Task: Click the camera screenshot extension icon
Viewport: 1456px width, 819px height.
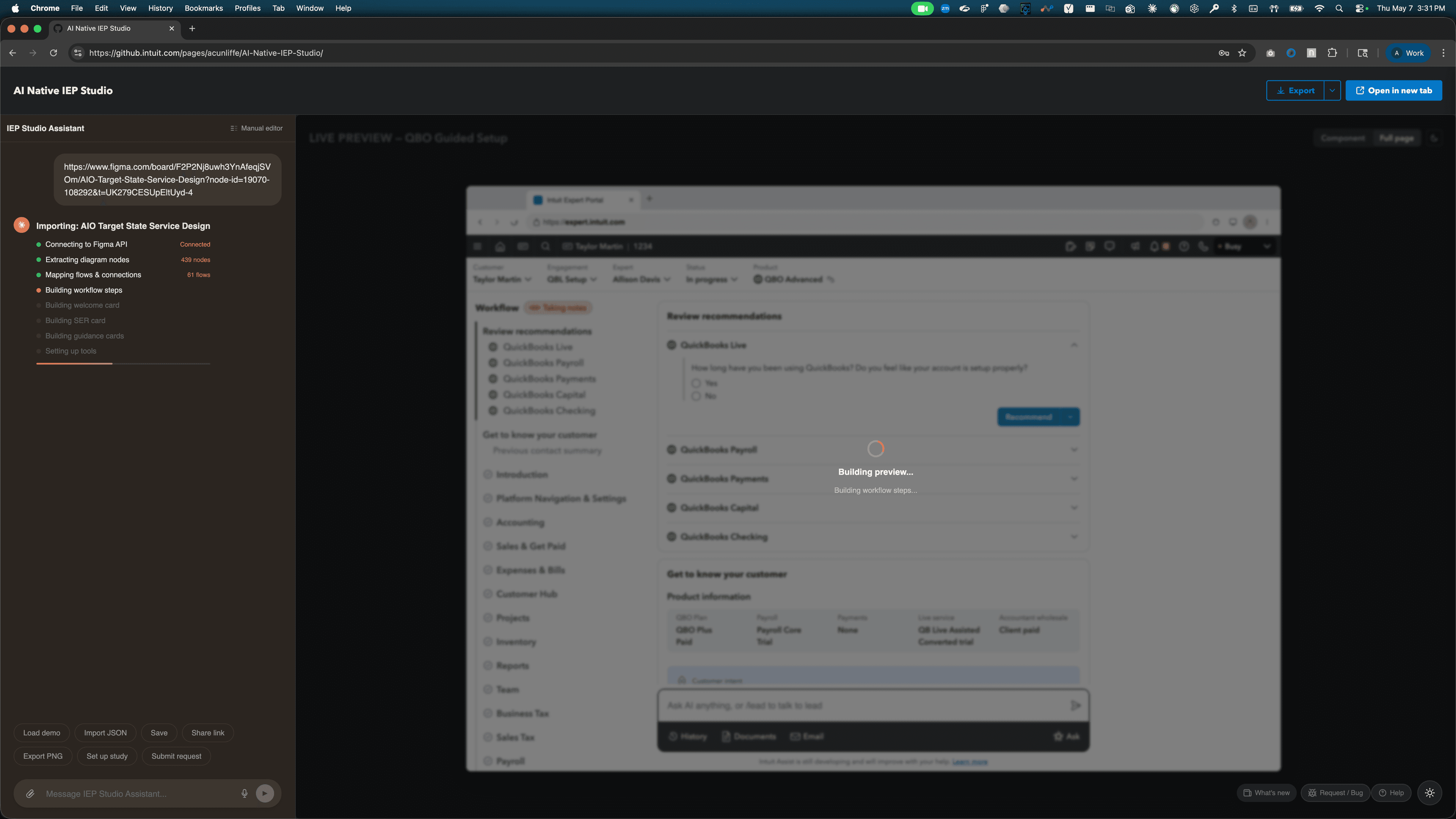Action: [x=1271, y=53]
